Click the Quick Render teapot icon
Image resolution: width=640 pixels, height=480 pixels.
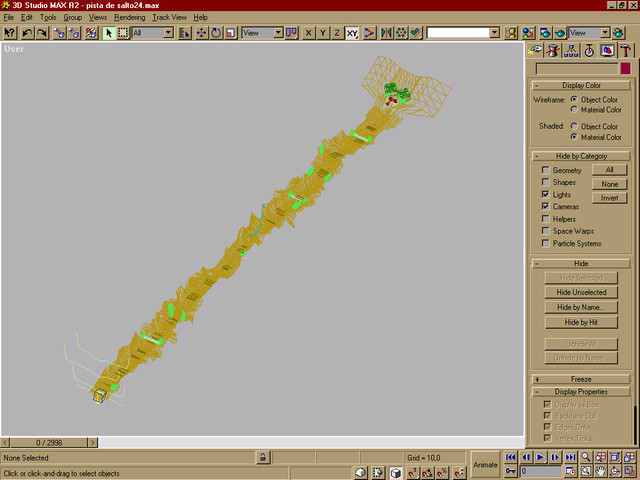560,33
